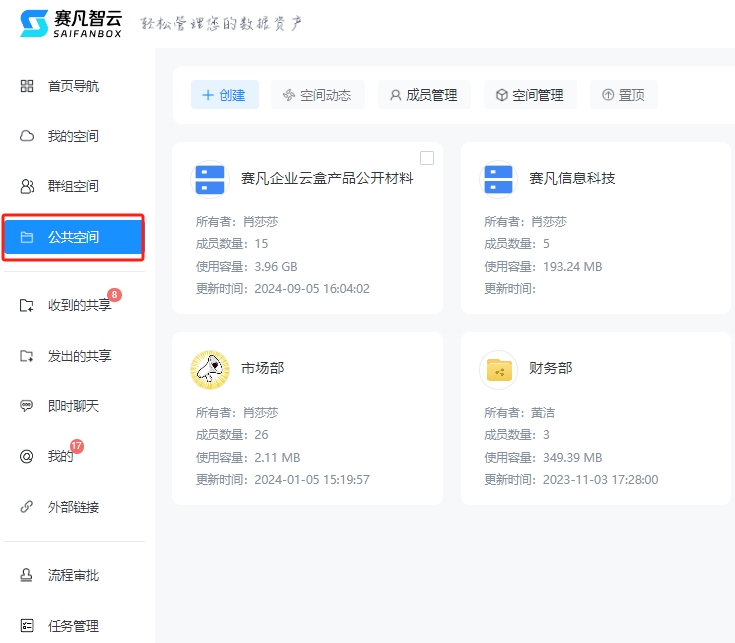Click the checklist icon for 任务管理
735x643 pixels.
click(x=27, y=626)
